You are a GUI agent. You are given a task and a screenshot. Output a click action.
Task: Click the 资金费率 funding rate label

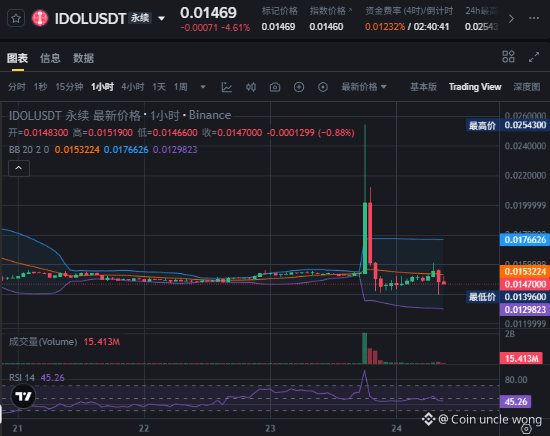409,11
